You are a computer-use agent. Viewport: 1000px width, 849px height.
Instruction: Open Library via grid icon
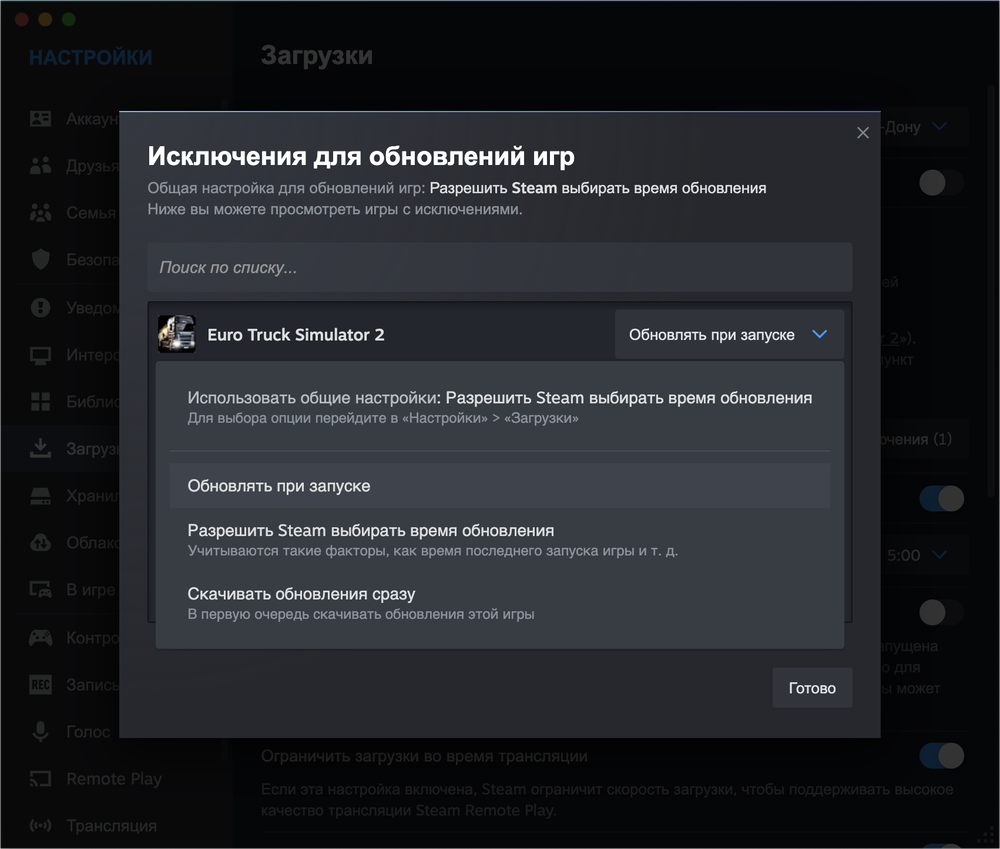[40, 402]
